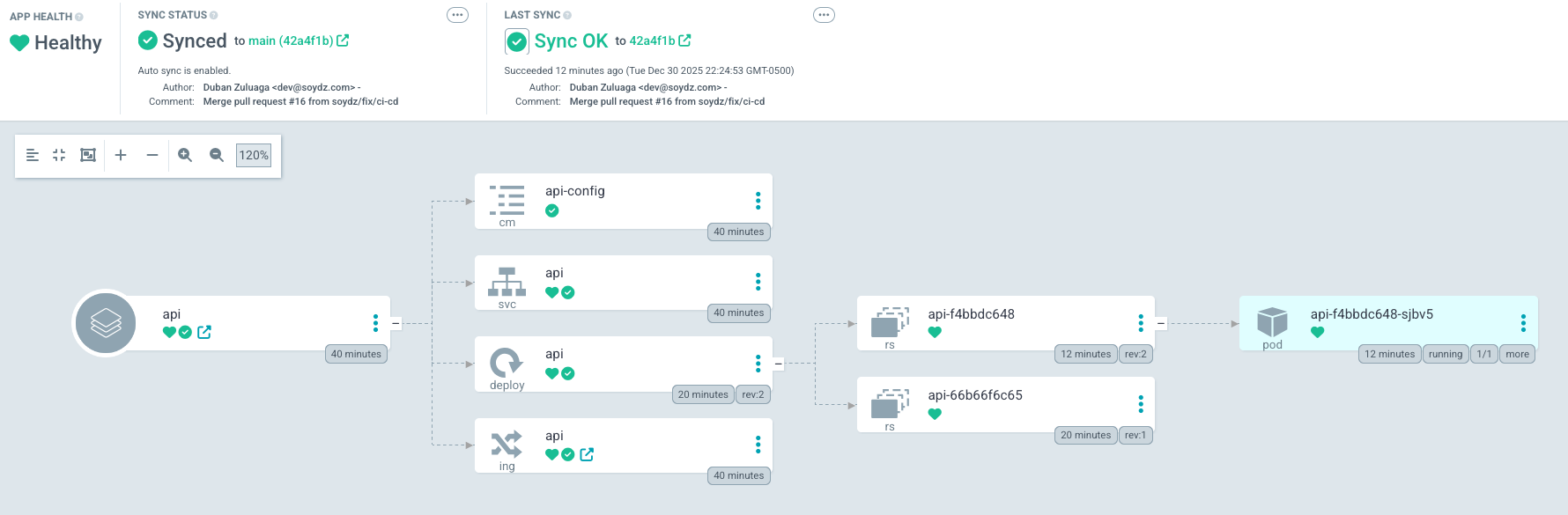This screenshot has height=515, width=1568.
Task: Click the pod's 12 minutes age tag
Action: (1390, 354)
